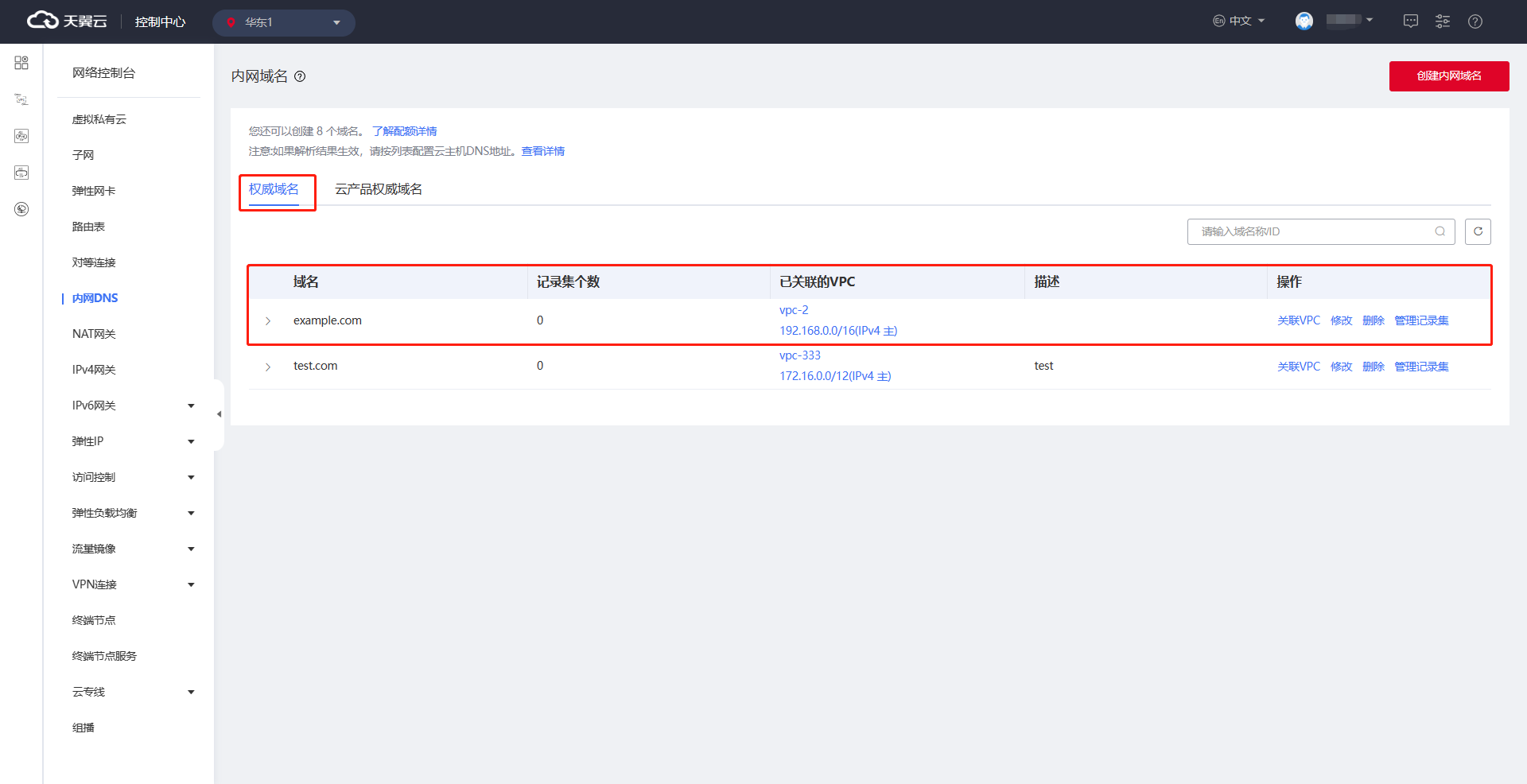Image resolution: width=1527 pixels, height=784 pixels.
Task: Click the 创建内网域名 button
Action: pos(1448,76)
